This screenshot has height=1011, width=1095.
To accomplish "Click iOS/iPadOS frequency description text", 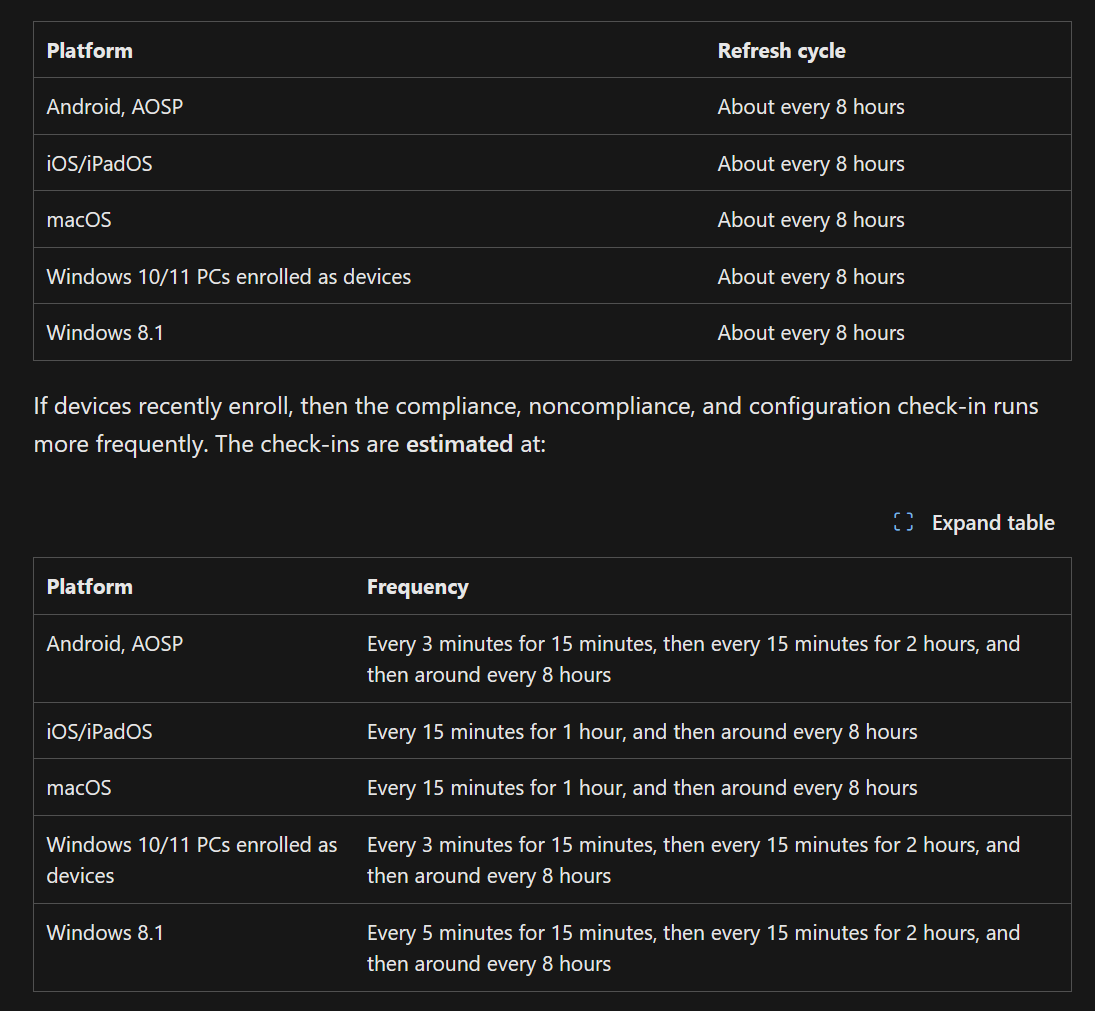I will 642,731.
